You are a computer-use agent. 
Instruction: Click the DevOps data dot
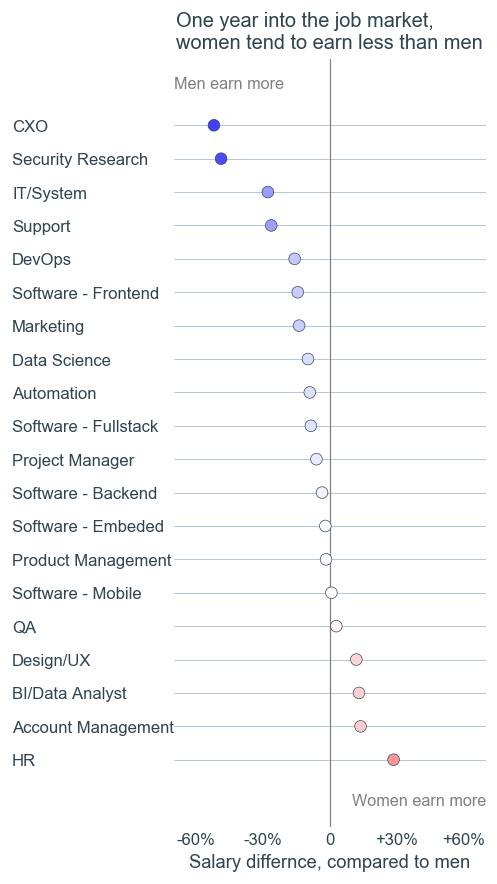[294, 259]
